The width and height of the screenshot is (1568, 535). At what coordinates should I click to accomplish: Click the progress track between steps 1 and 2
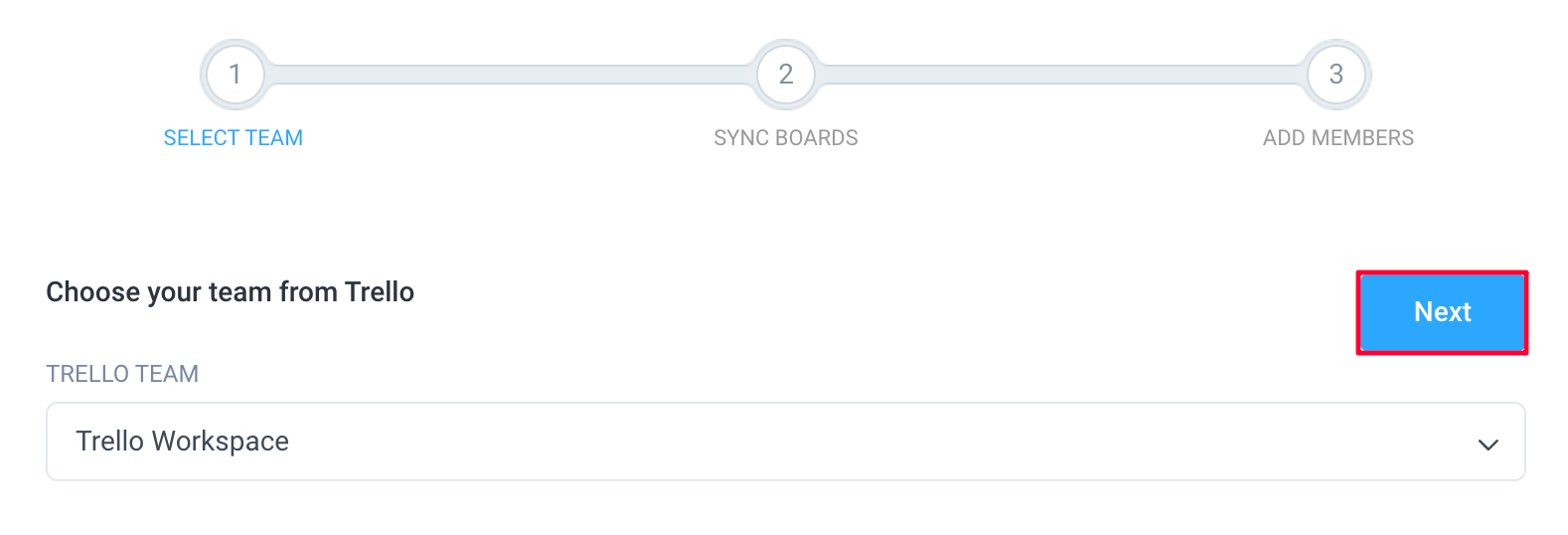point(510,75)
